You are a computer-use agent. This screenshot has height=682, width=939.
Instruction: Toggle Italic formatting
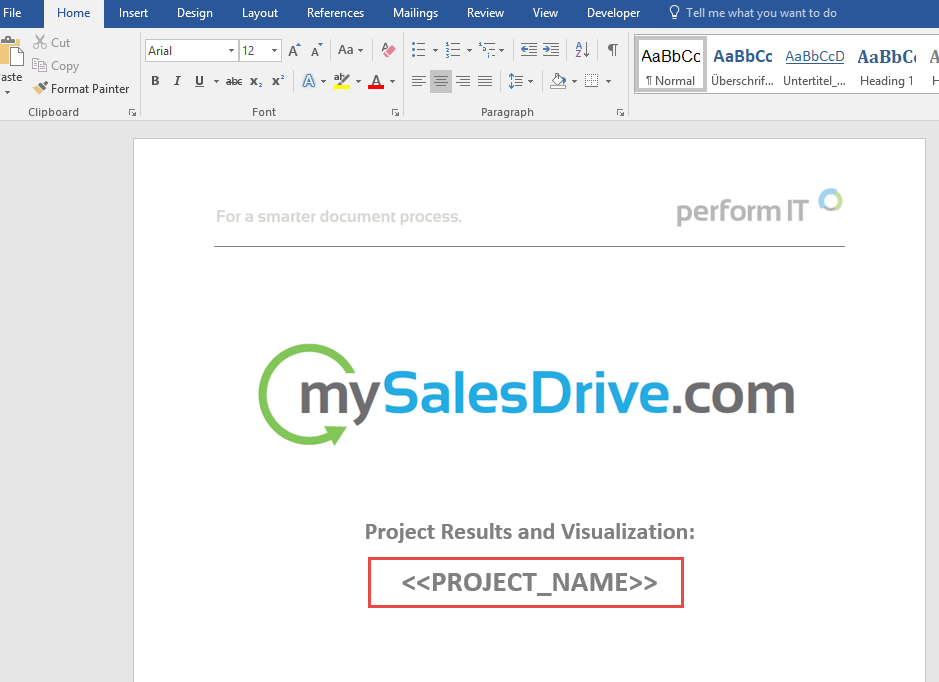click(177, 81)
